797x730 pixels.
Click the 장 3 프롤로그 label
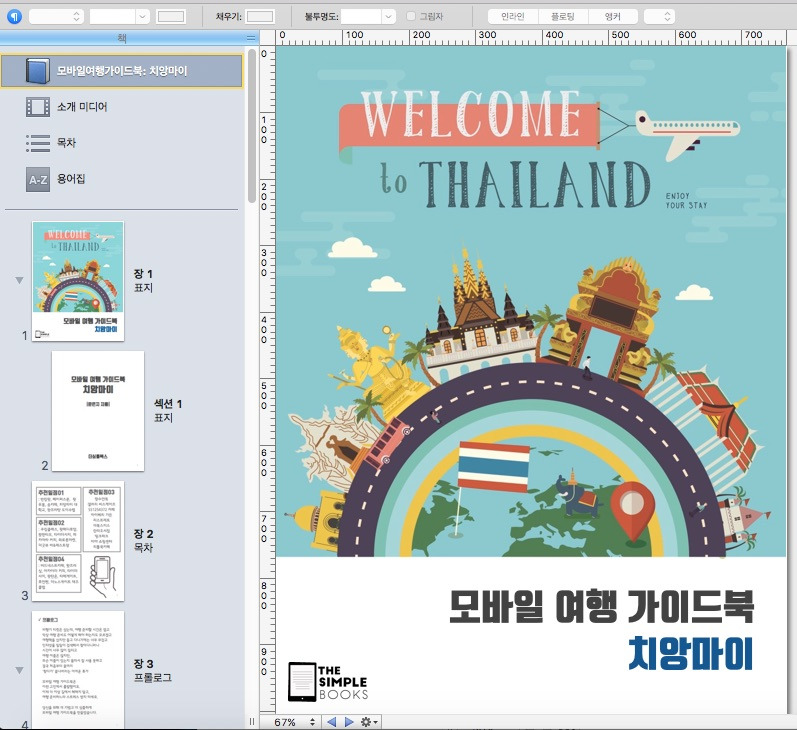click(152, 671)
